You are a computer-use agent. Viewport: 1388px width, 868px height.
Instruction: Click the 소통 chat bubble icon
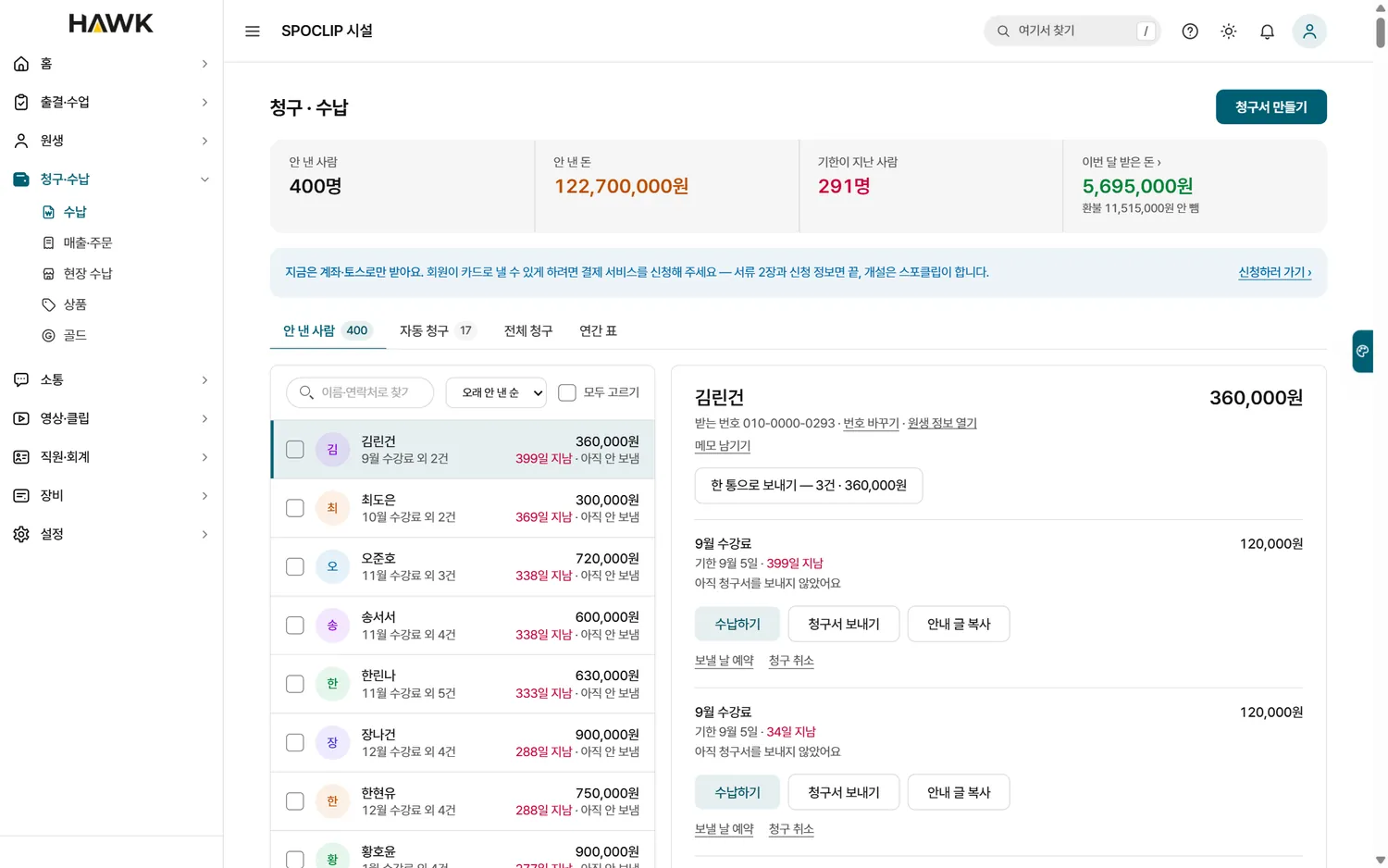coord(21,380)
